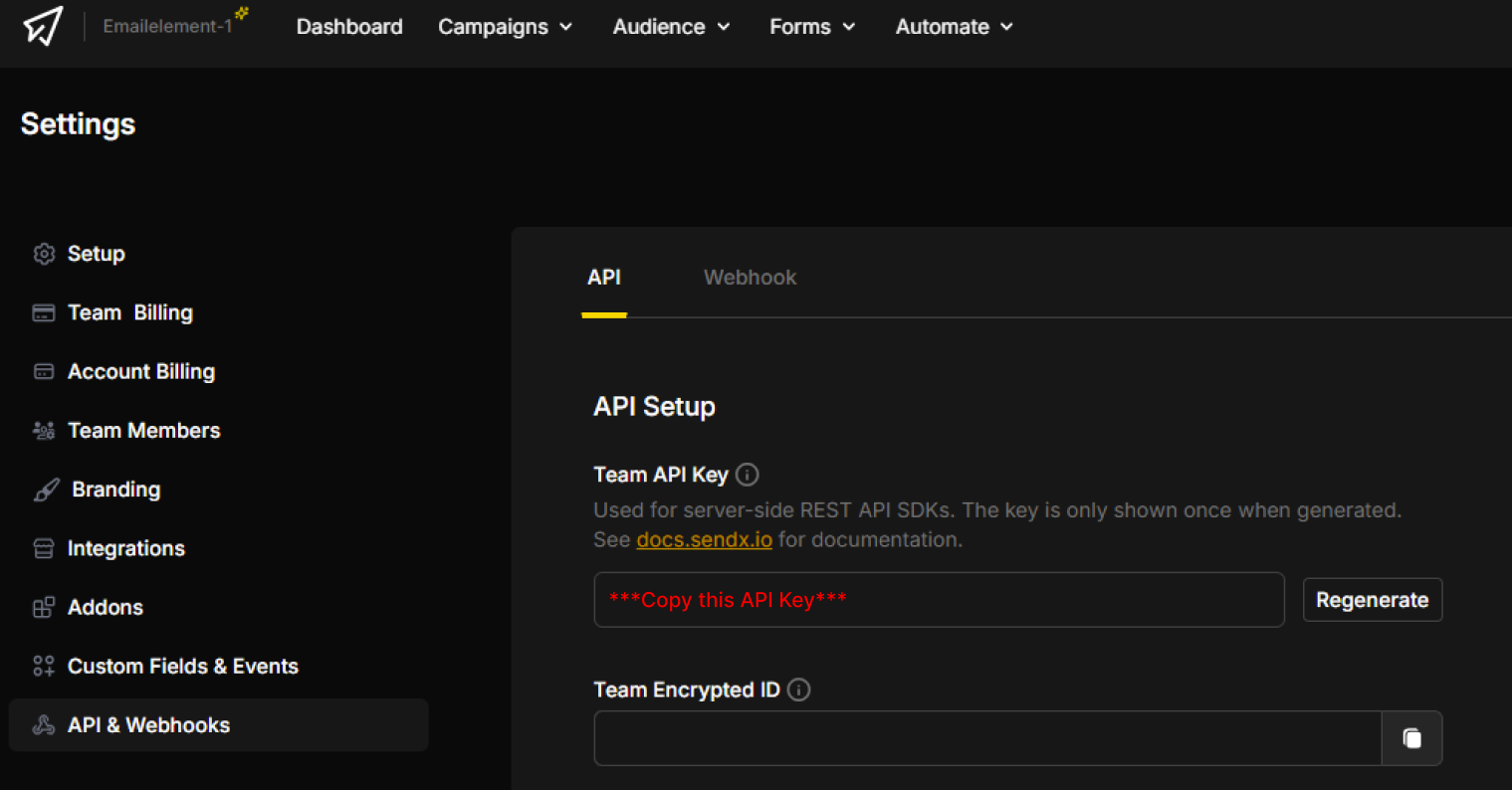Click the Emailelement-1 team name
The height and width of the screenshot is (790, 1512).
pos(167,27)
